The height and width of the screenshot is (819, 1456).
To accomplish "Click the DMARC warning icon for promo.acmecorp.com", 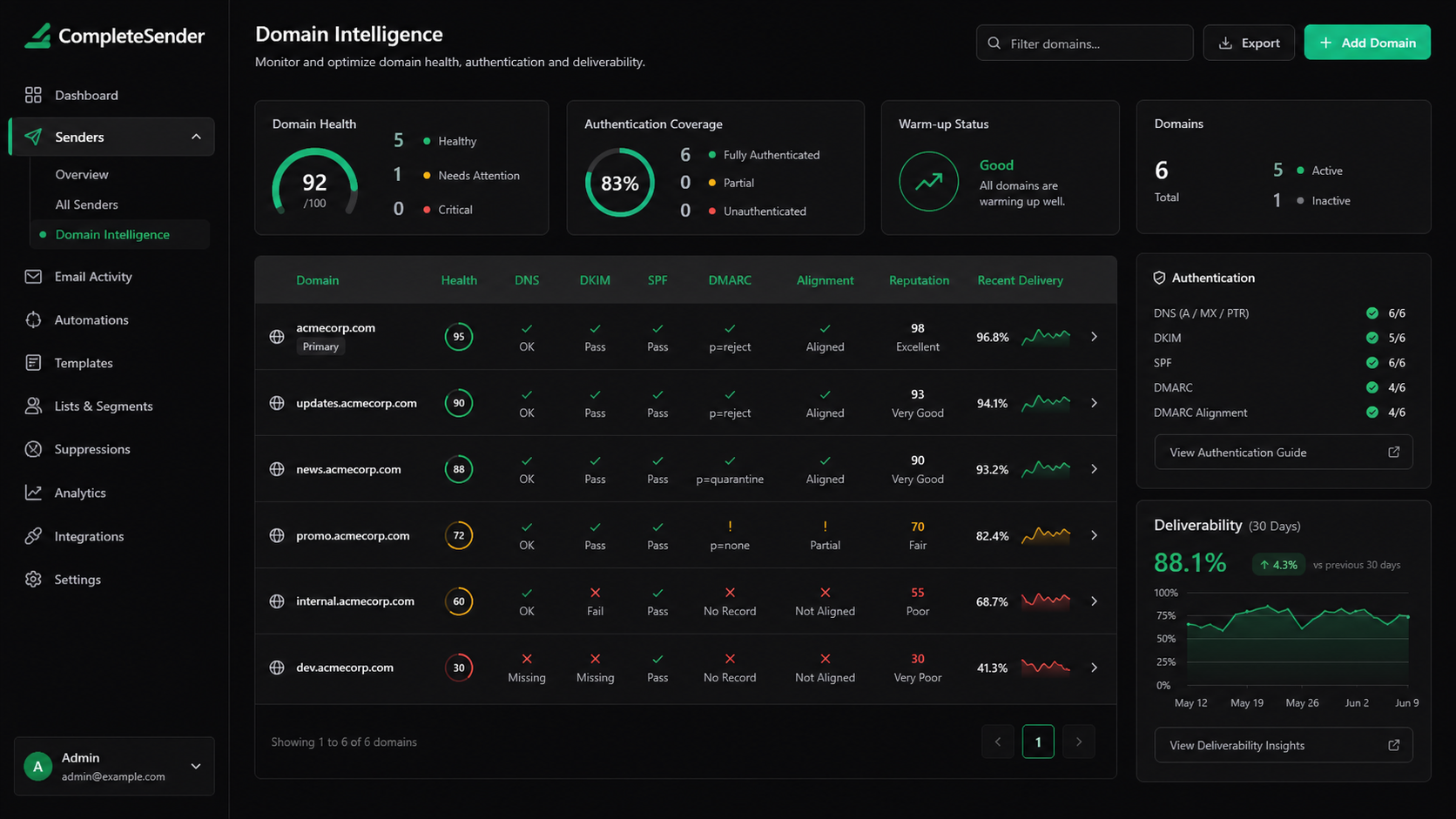I will (x=730, y=527).
